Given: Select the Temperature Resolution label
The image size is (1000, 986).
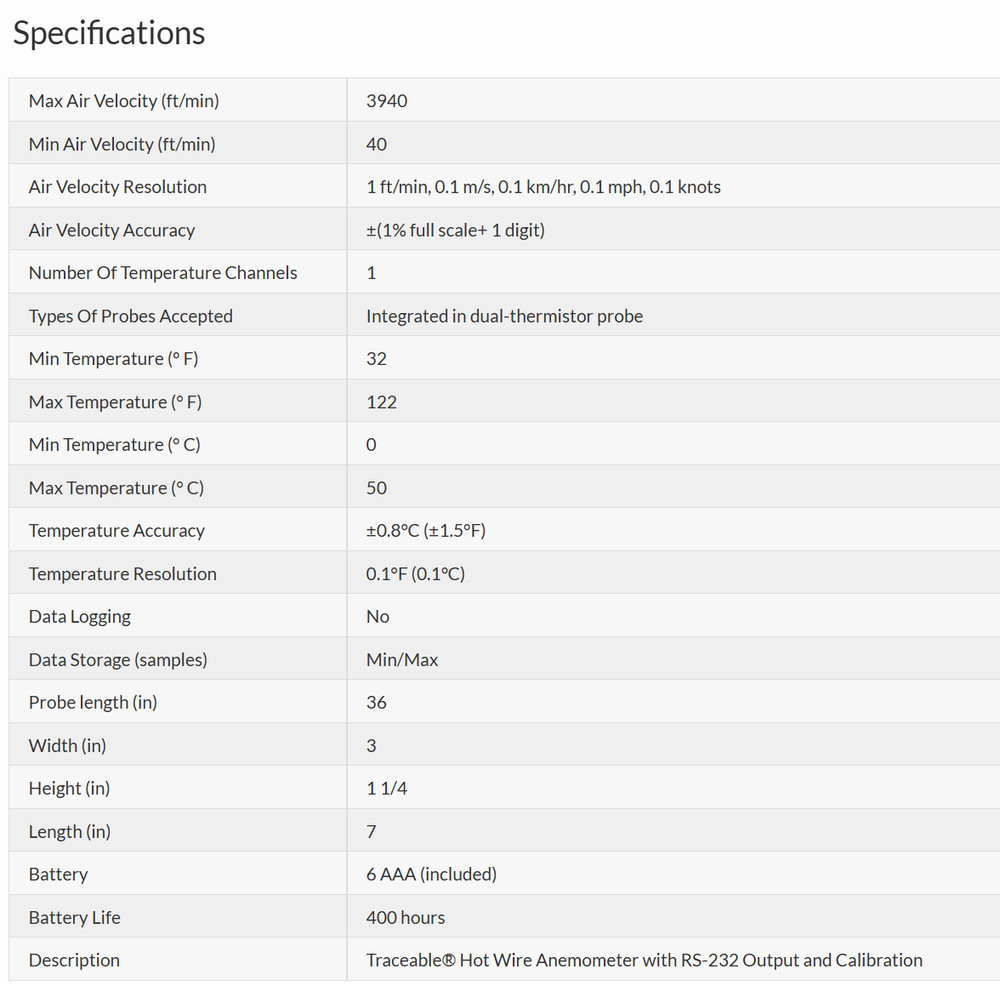Looking at the screenshot, I should [122, 574].
